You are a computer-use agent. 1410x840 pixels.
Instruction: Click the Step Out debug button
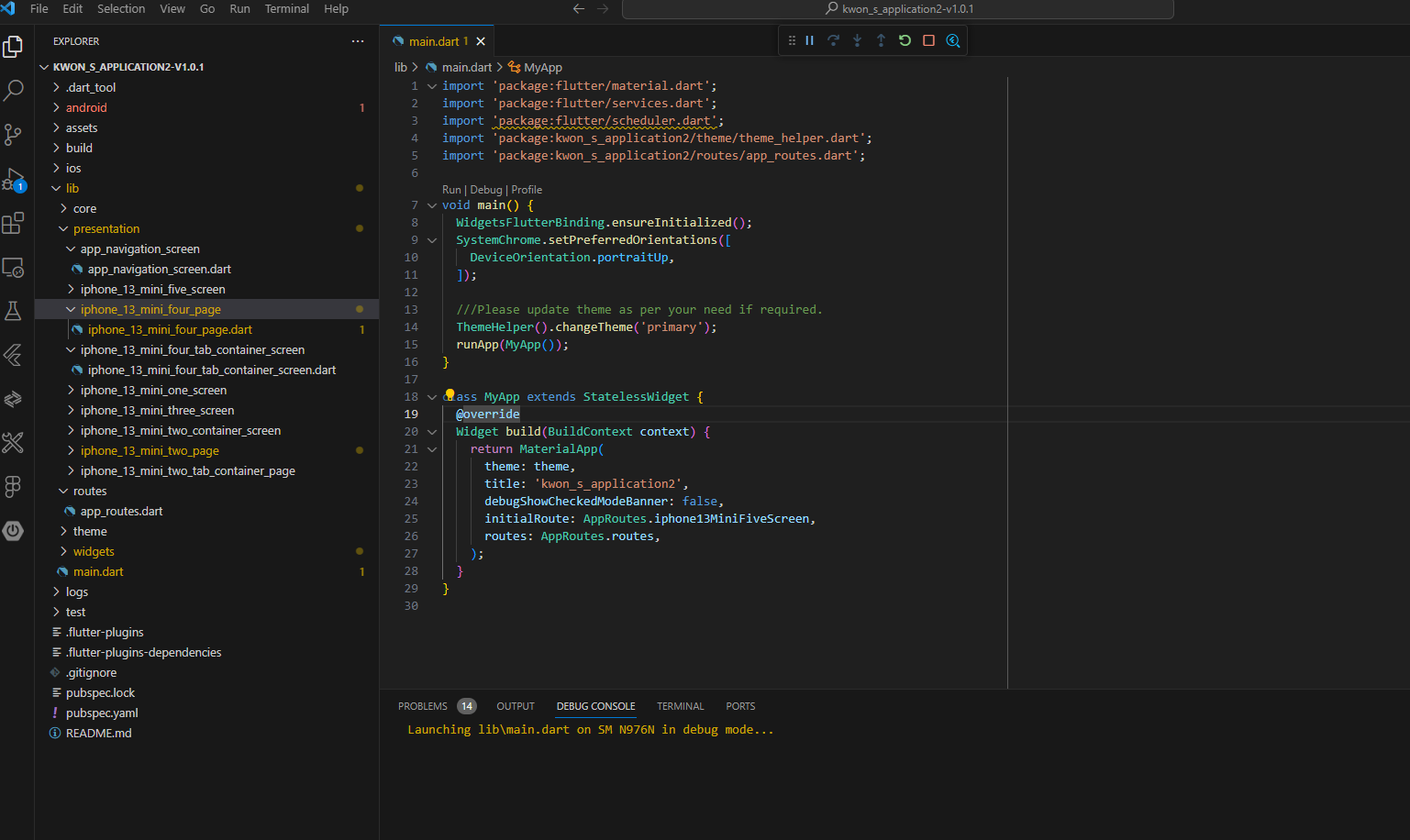[881, 40]
